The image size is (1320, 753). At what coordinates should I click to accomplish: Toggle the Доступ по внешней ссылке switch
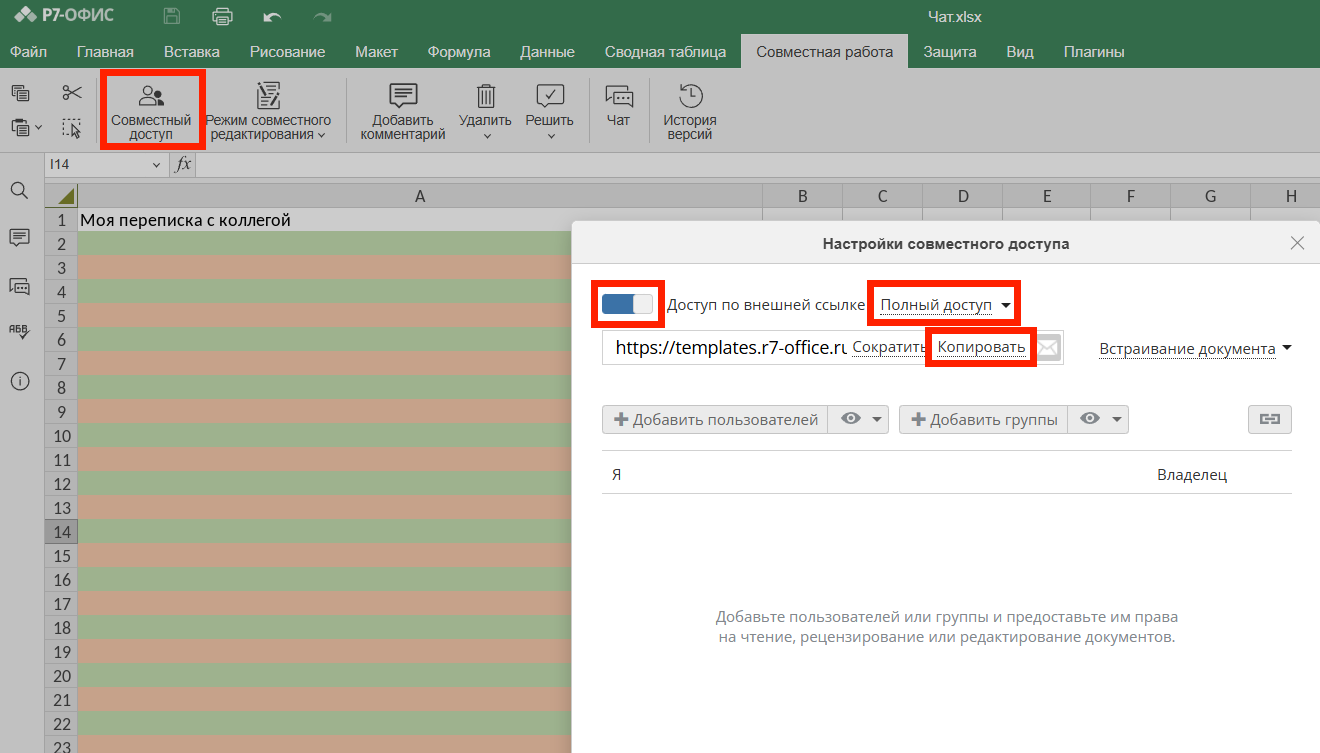[627, 304]
